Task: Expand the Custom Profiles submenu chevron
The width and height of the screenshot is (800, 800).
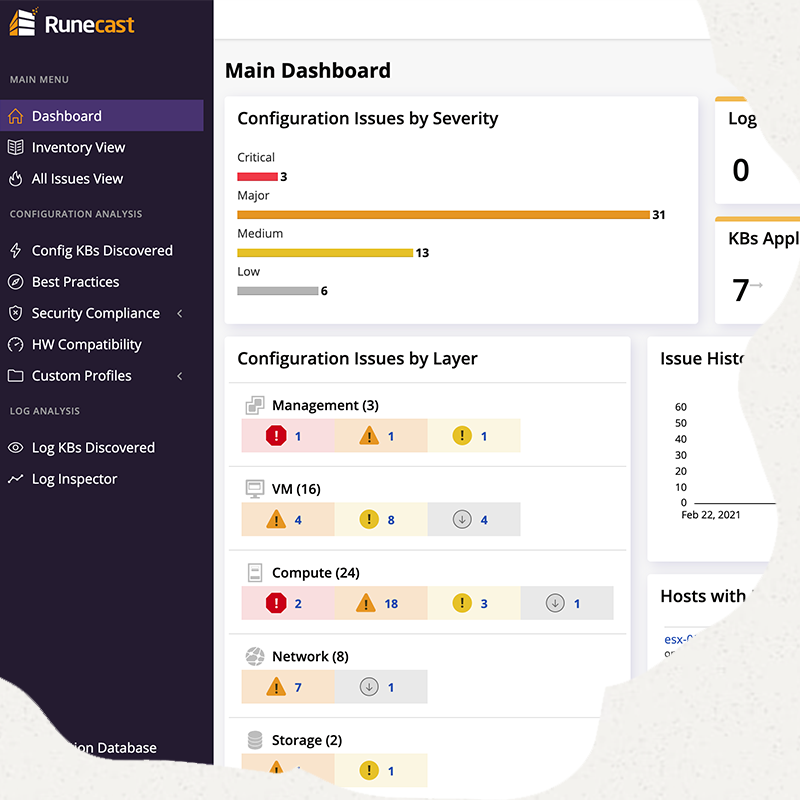Action: pos(180,376)
